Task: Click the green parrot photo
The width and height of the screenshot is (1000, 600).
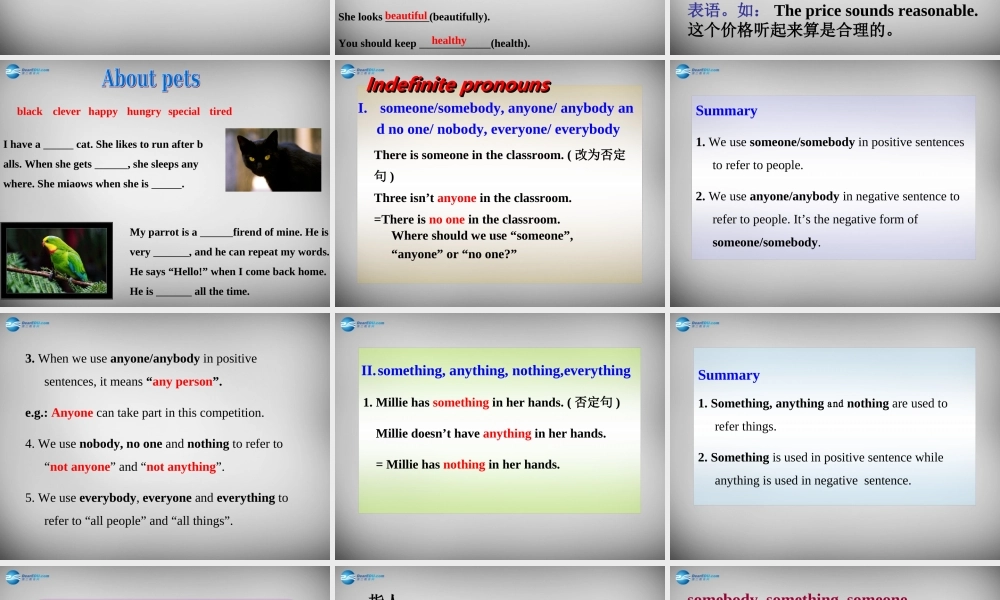Action: (57, 260)
